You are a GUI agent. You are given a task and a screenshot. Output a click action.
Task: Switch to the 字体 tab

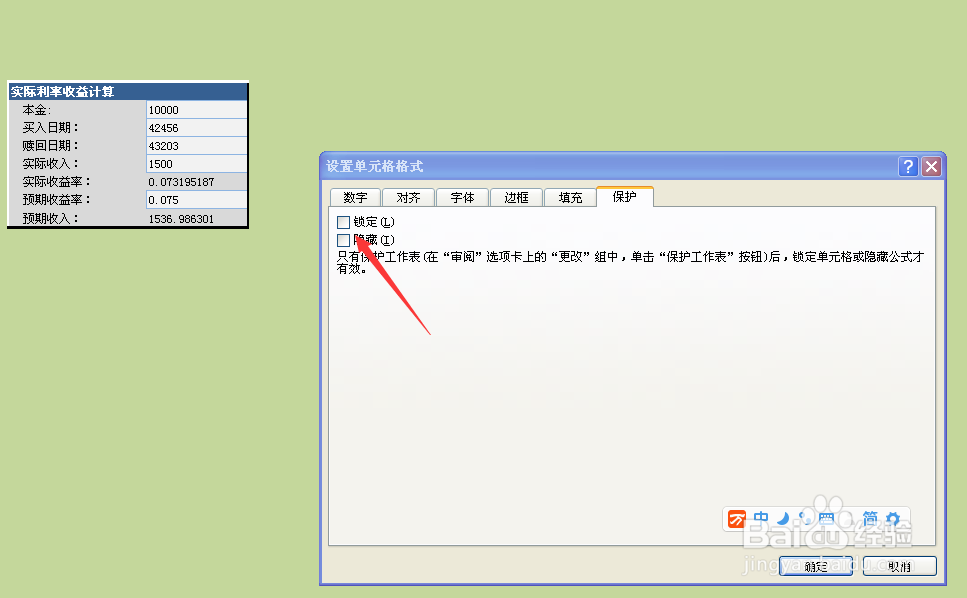462,197
